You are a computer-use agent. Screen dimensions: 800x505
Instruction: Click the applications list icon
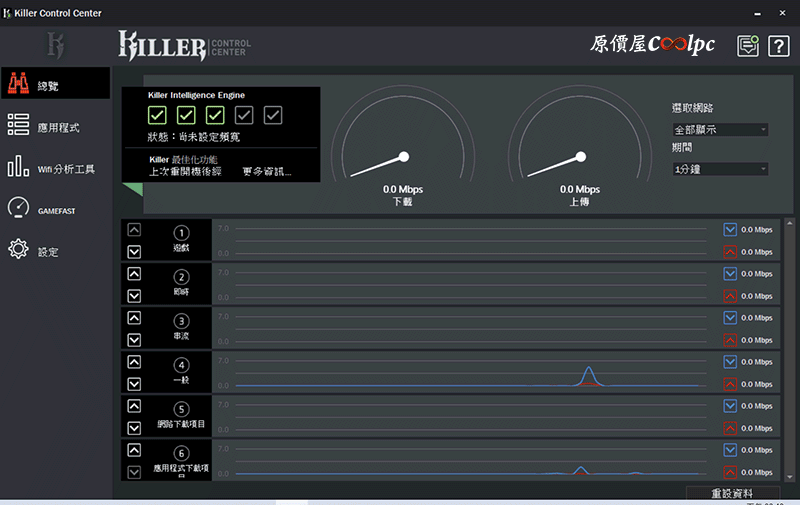(18, 125)
